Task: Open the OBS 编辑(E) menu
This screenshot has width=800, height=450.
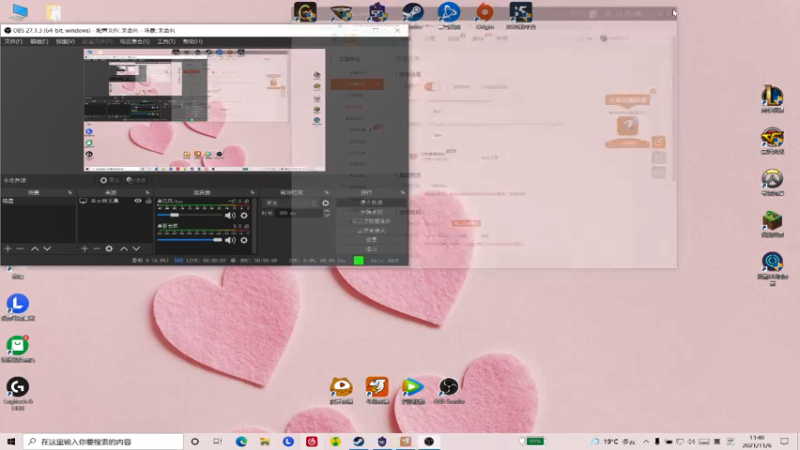Action: point(39,41)
